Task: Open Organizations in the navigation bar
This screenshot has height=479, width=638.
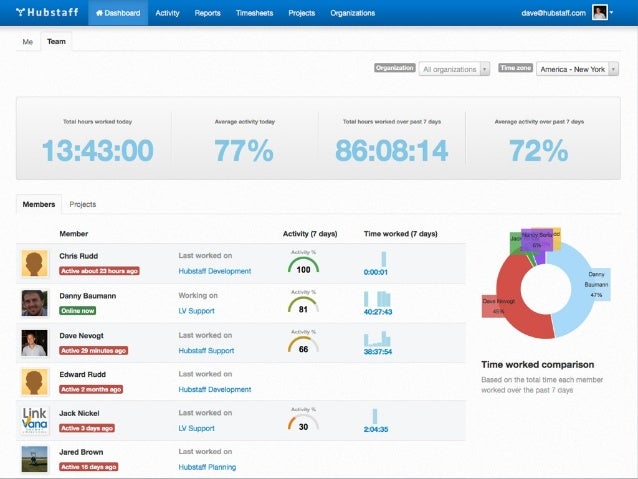Action: (353, 13)
